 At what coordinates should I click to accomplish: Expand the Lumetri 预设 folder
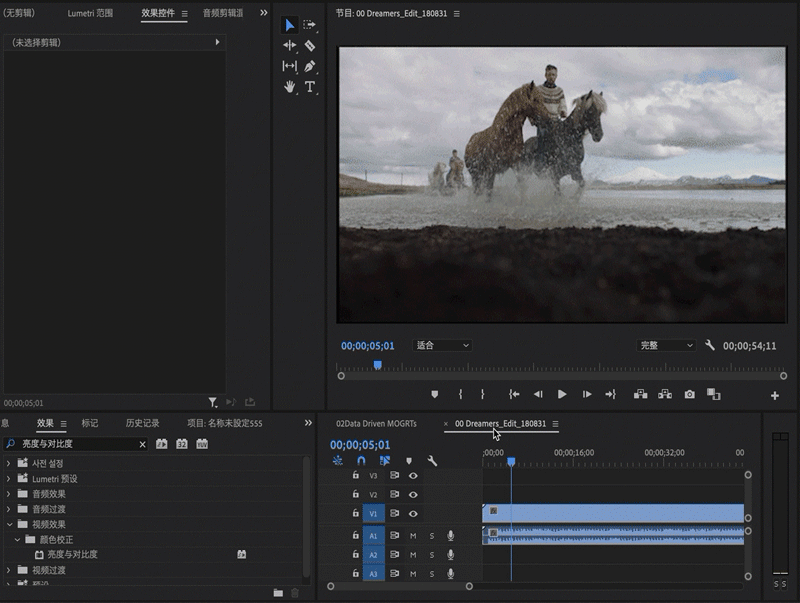9,479
